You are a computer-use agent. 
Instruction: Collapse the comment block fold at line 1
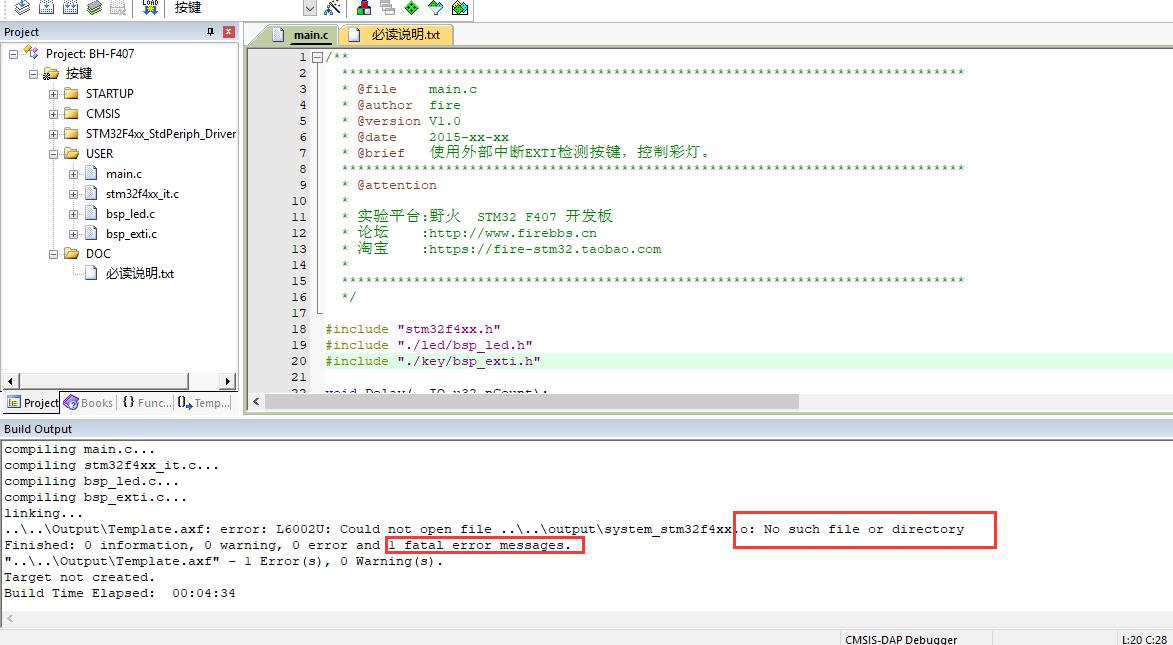point(317,57)
